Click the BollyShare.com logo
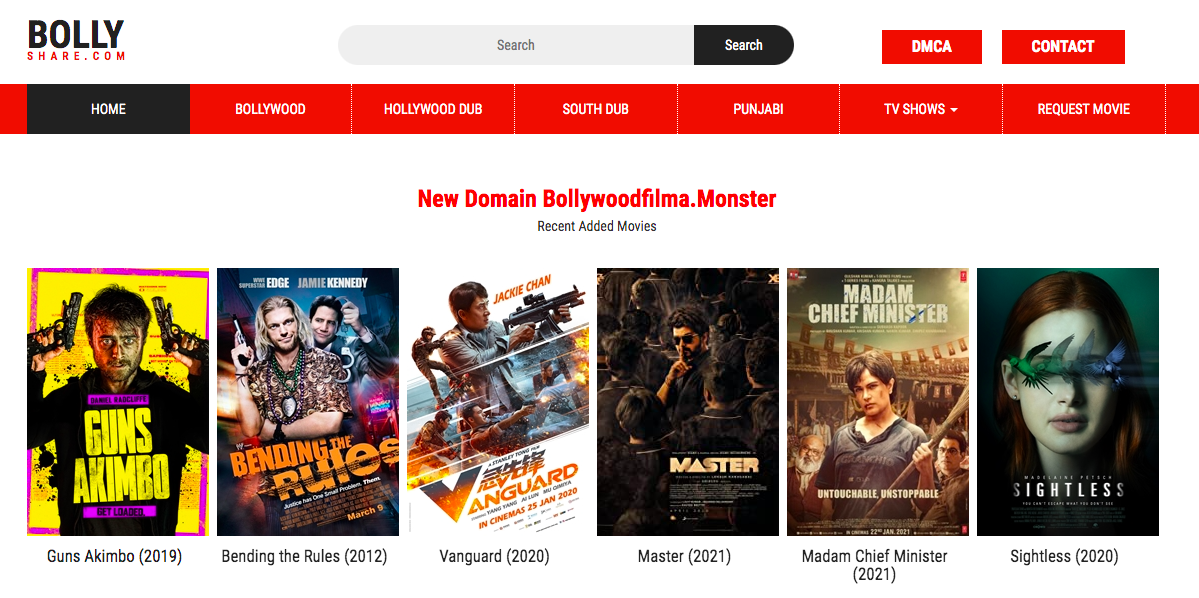Image resolution: width=1199 pixels, height=598 pixels. coord(76,41)
